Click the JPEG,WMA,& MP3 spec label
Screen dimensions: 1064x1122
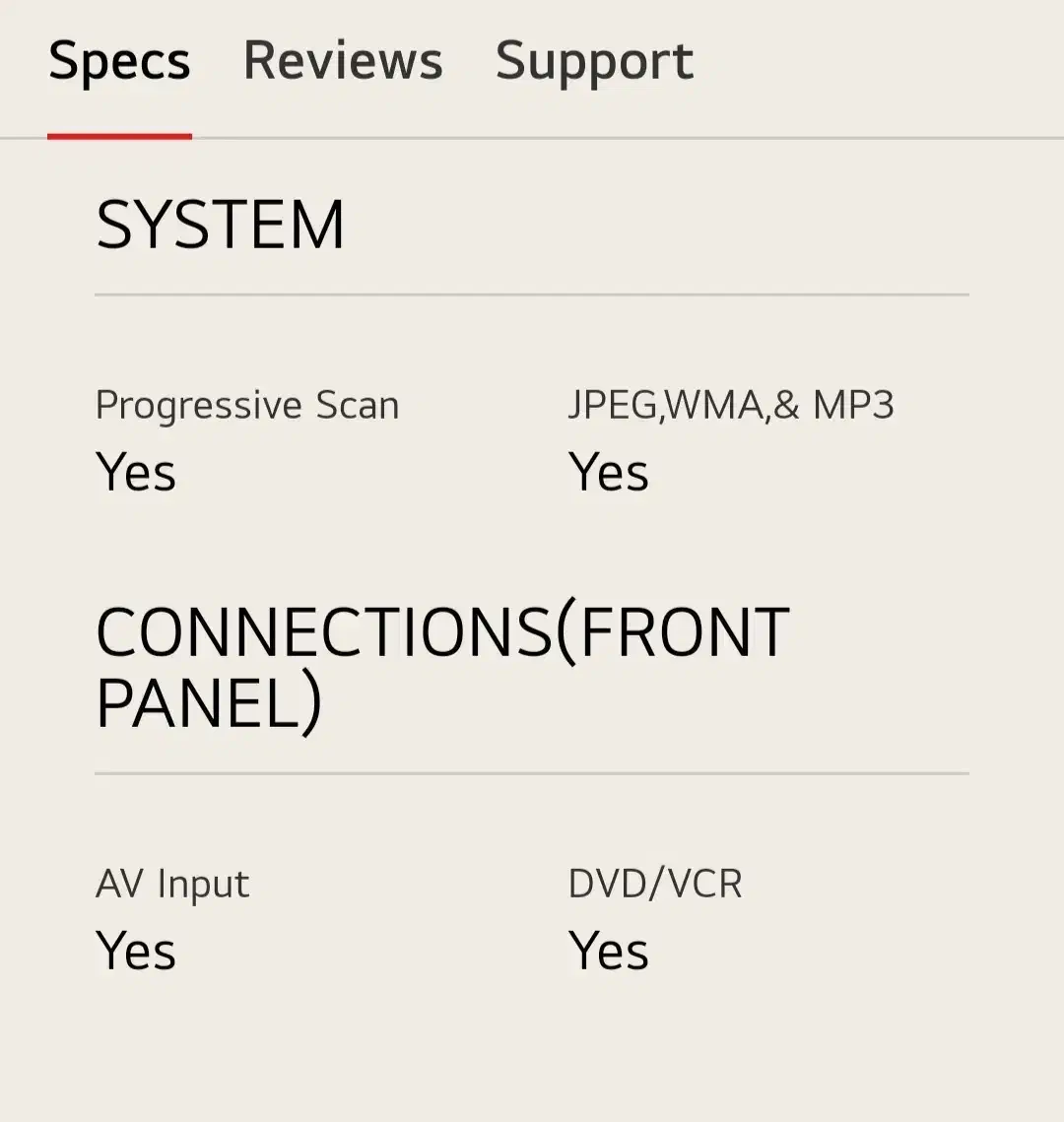click(730, 406)
